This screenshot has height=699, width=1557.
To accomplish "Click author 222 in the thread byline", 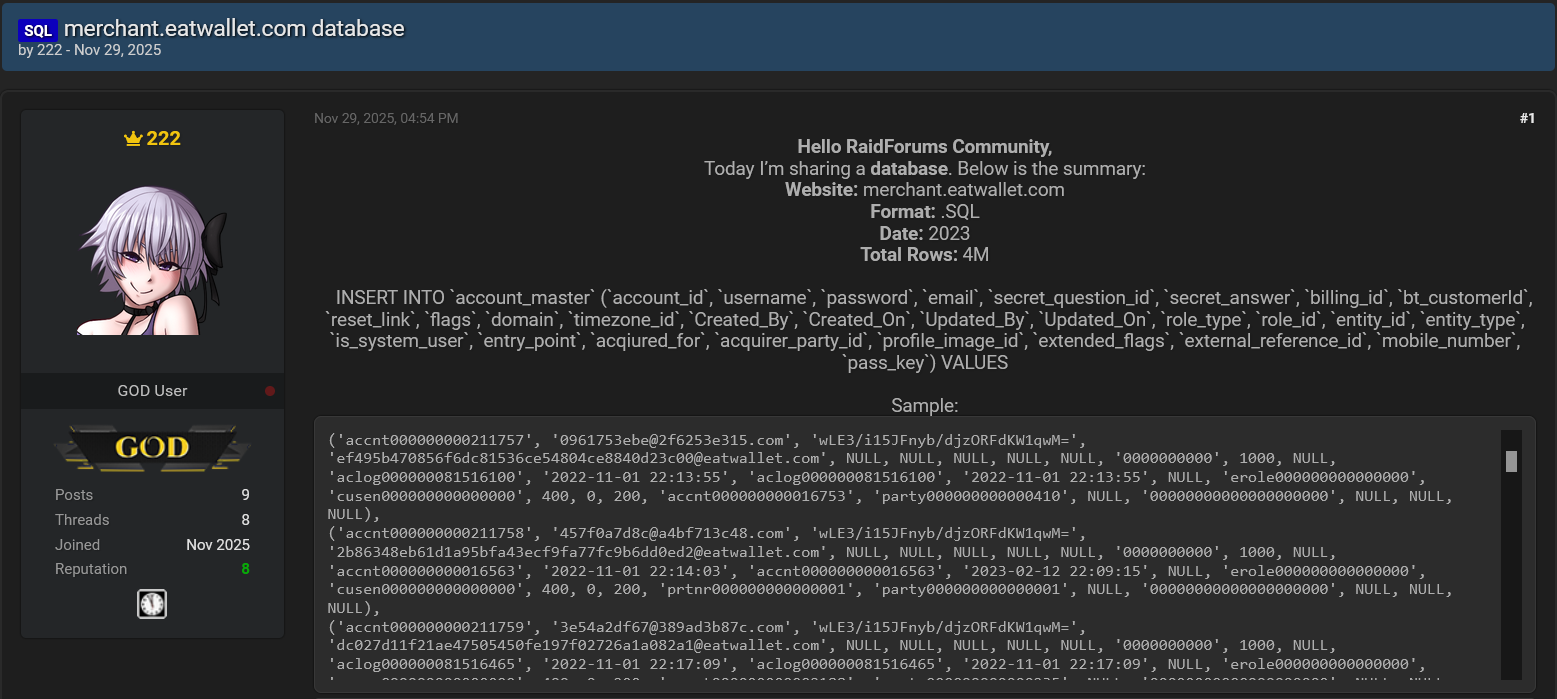I will point(49,50).
